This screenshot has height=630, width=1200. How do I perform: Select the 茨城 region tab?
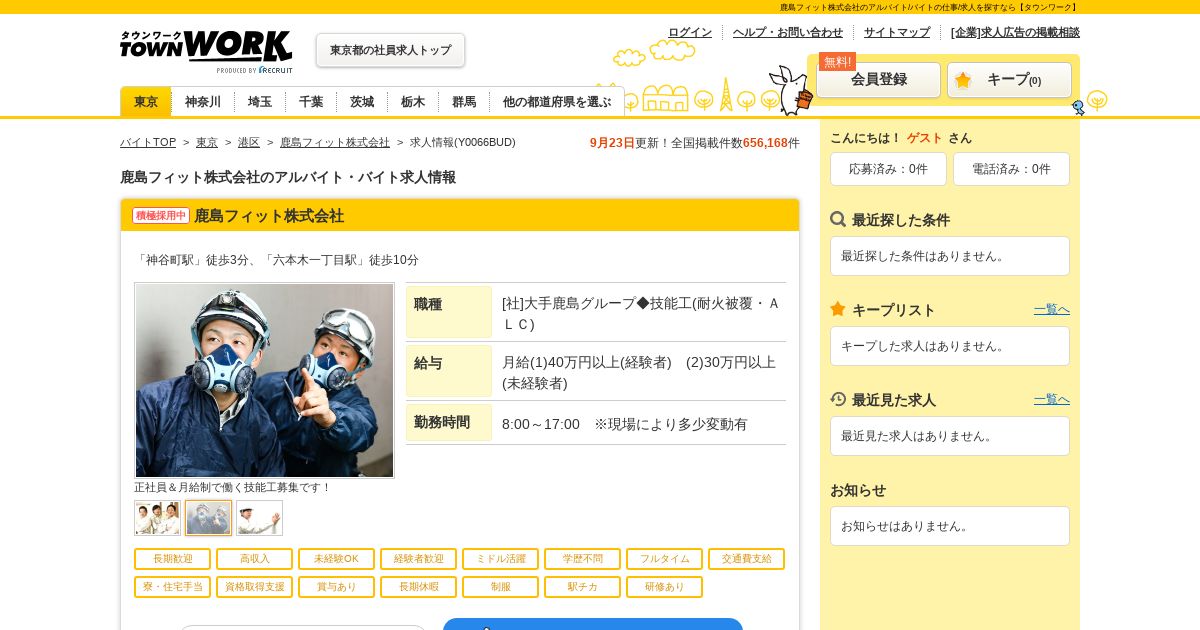(x=362, y=101)
